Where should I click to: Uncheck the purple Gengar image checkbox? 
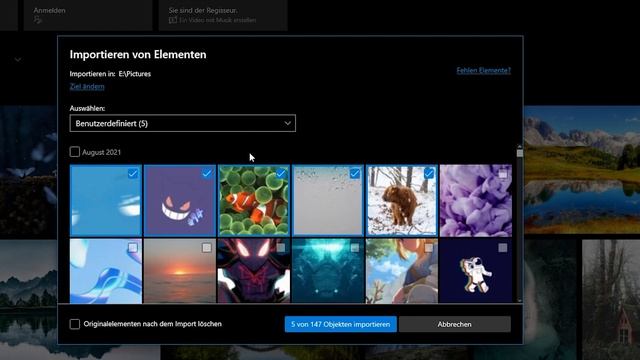[207, 173]
